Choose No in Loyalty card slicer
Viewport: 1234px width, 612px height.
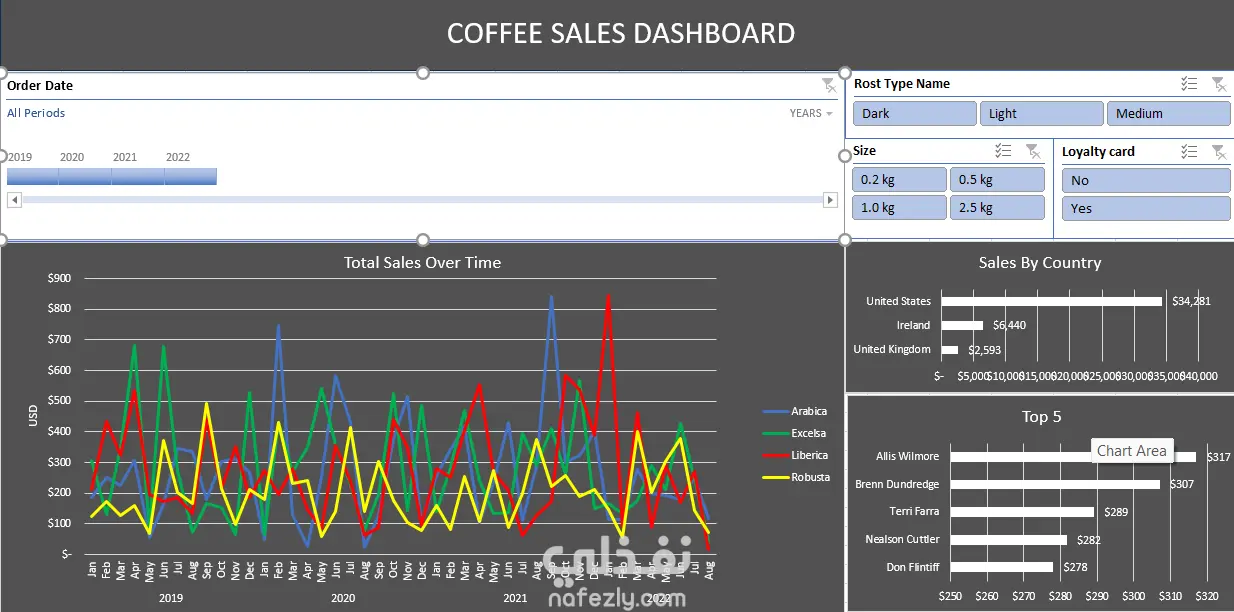point(1146,180)
